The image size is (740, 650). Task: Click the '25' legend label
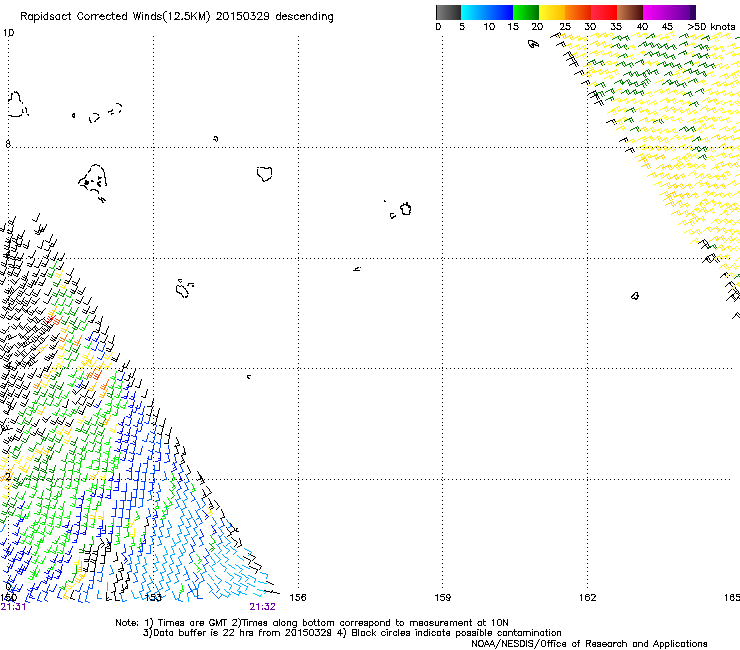pyautogui.click(x=564, y=27)
